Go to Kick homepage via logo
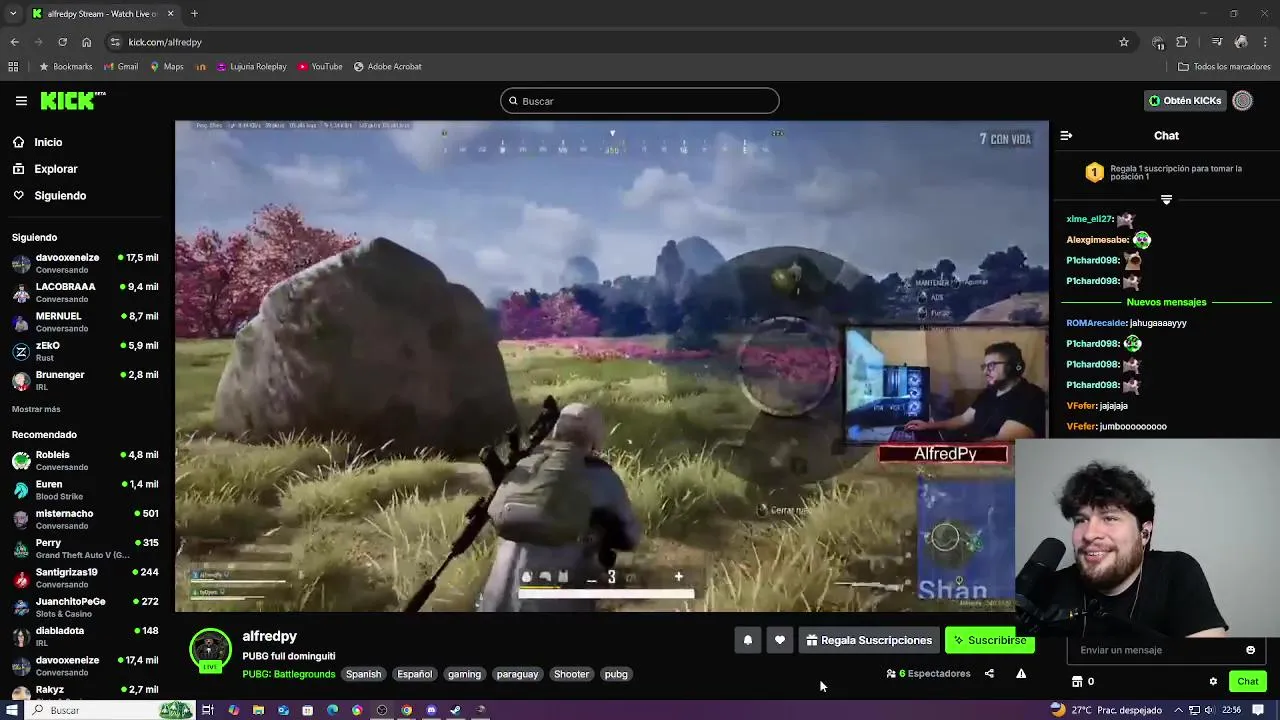This screenshot has height=720, width=1280. (72, 100)
